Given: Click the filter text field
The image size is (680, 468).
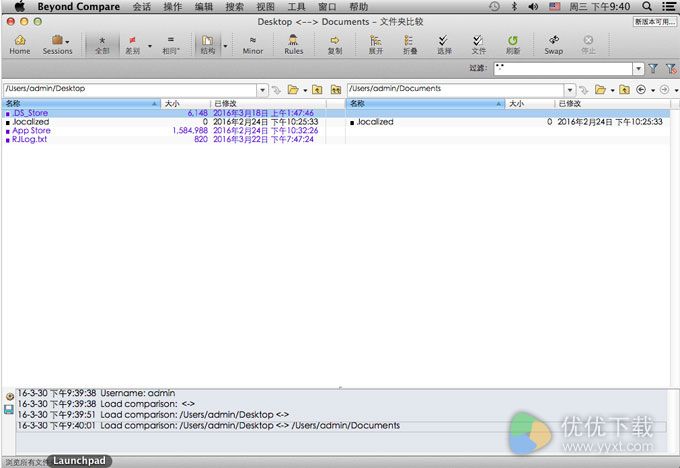Looking at the screenshot, I should (x=563, y=68).
